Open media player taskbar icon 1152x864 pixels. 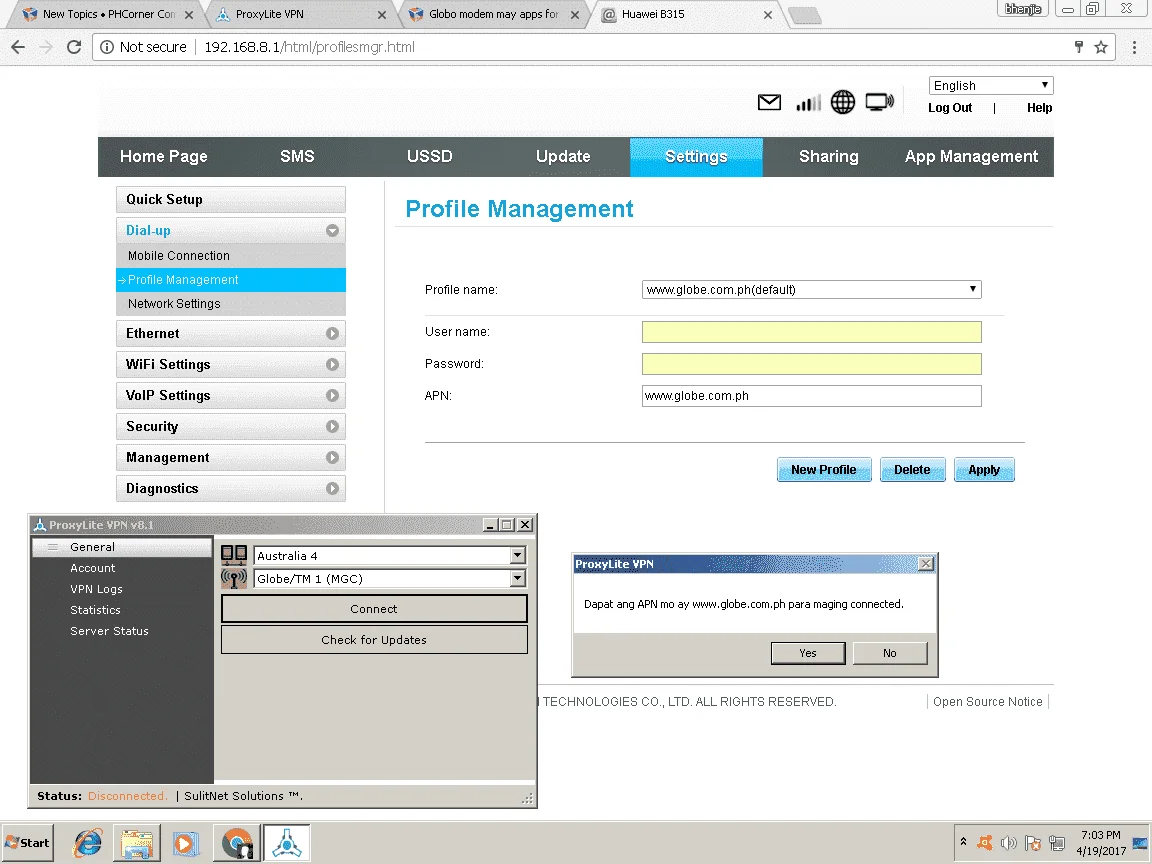click(186, 843)
